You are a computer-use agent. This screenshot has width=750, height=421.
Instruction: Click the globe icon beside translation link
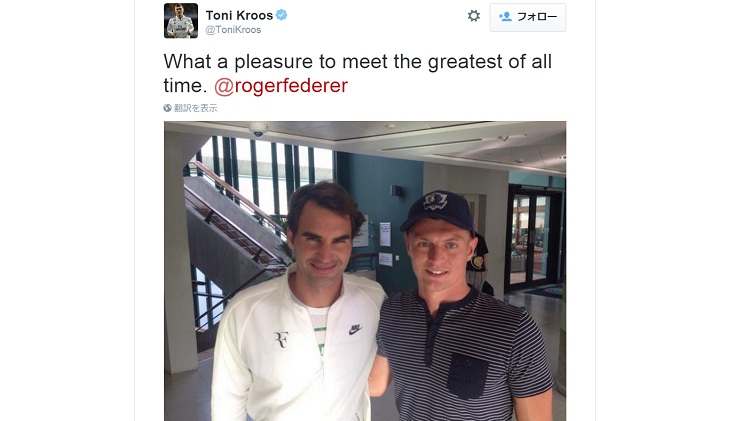[x=167, y=108]
